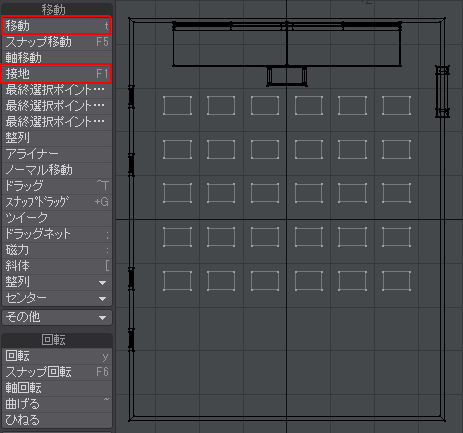Select the スナップドラッグ tool

point(57,202)
